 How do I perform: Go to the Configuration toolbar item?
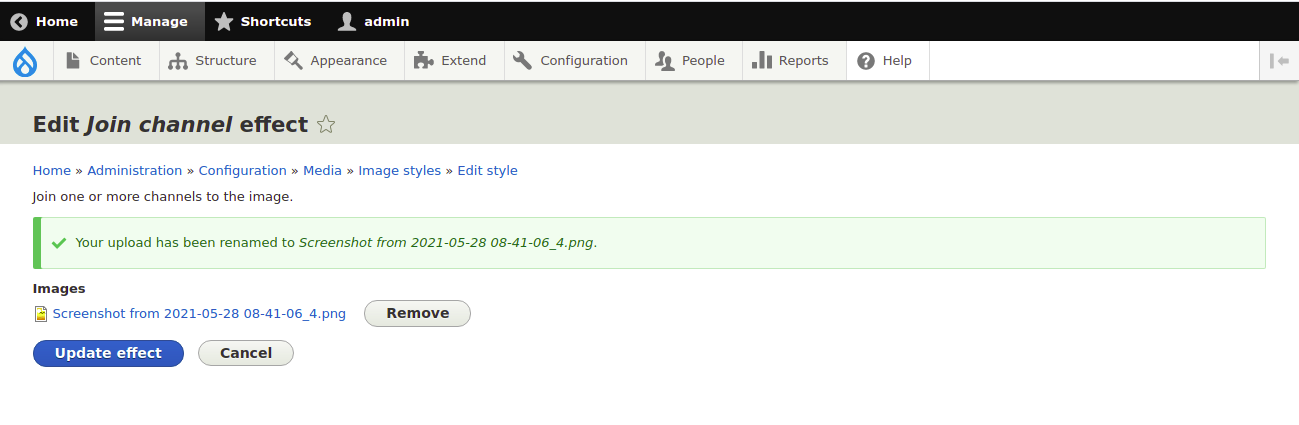click(x=571, y=61)
